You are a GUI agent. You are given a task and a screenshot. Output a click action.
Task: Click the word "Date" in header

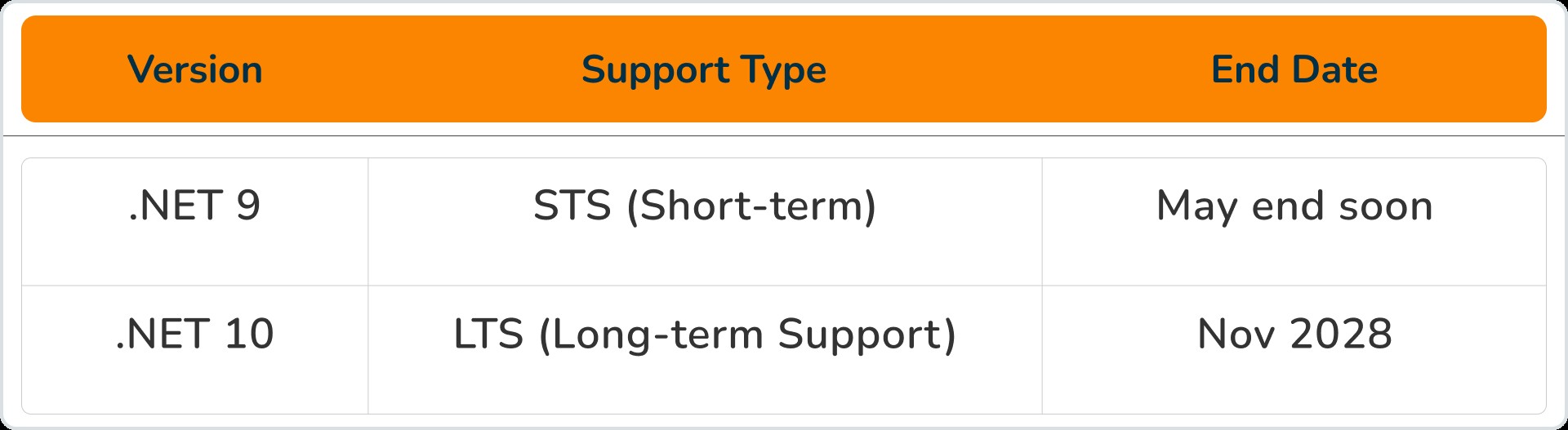point(1336,70)
